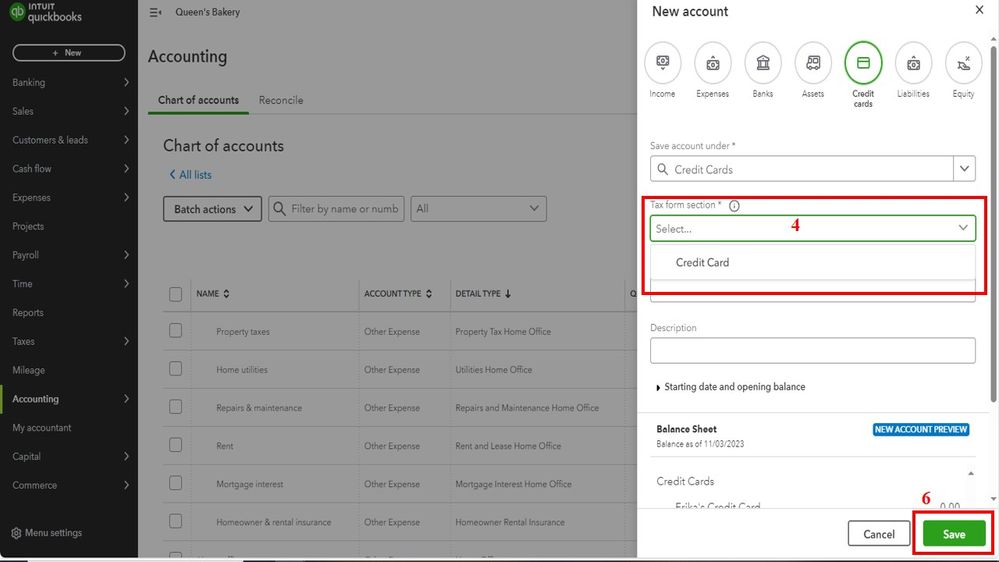This screenshot has height=562, width=999.
Task: Choose the Expenses account type icon
Action: [x=712, y=63]
